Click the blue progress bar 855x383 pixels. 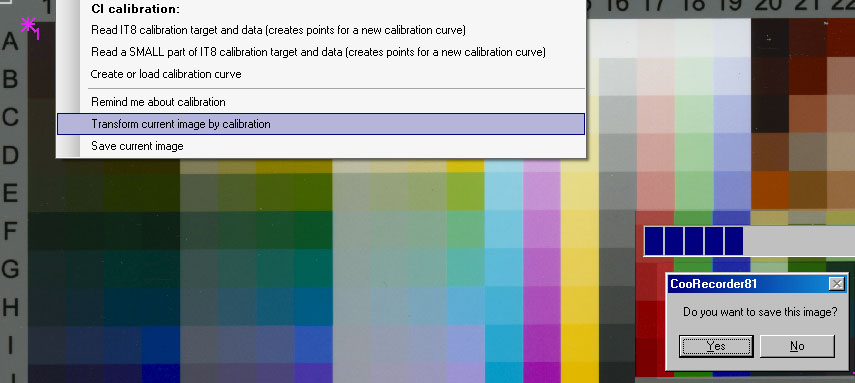coord(693,241)
